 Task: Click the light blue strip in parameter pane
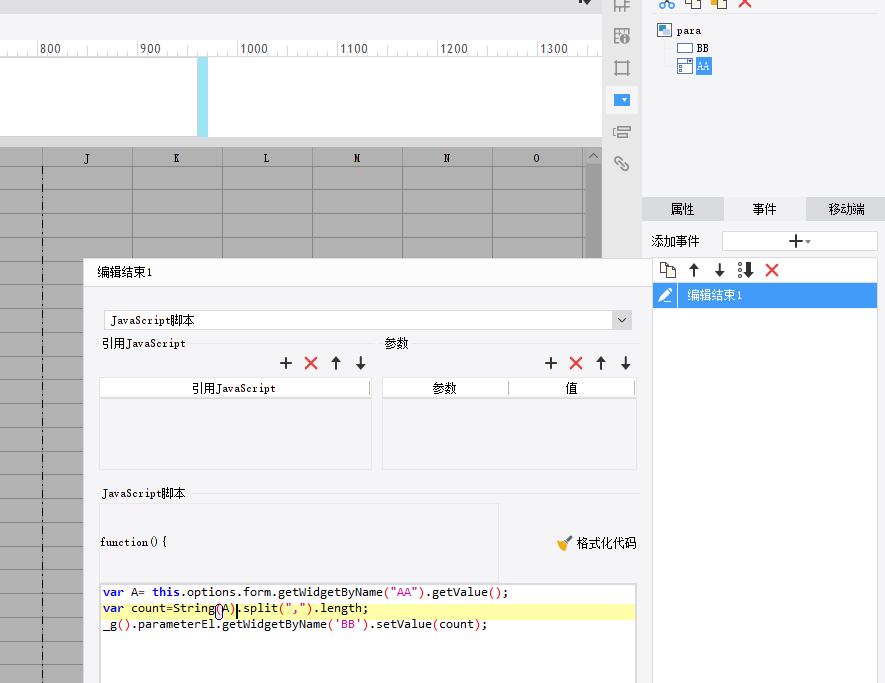pyautogui.click(x=203, y=97)
